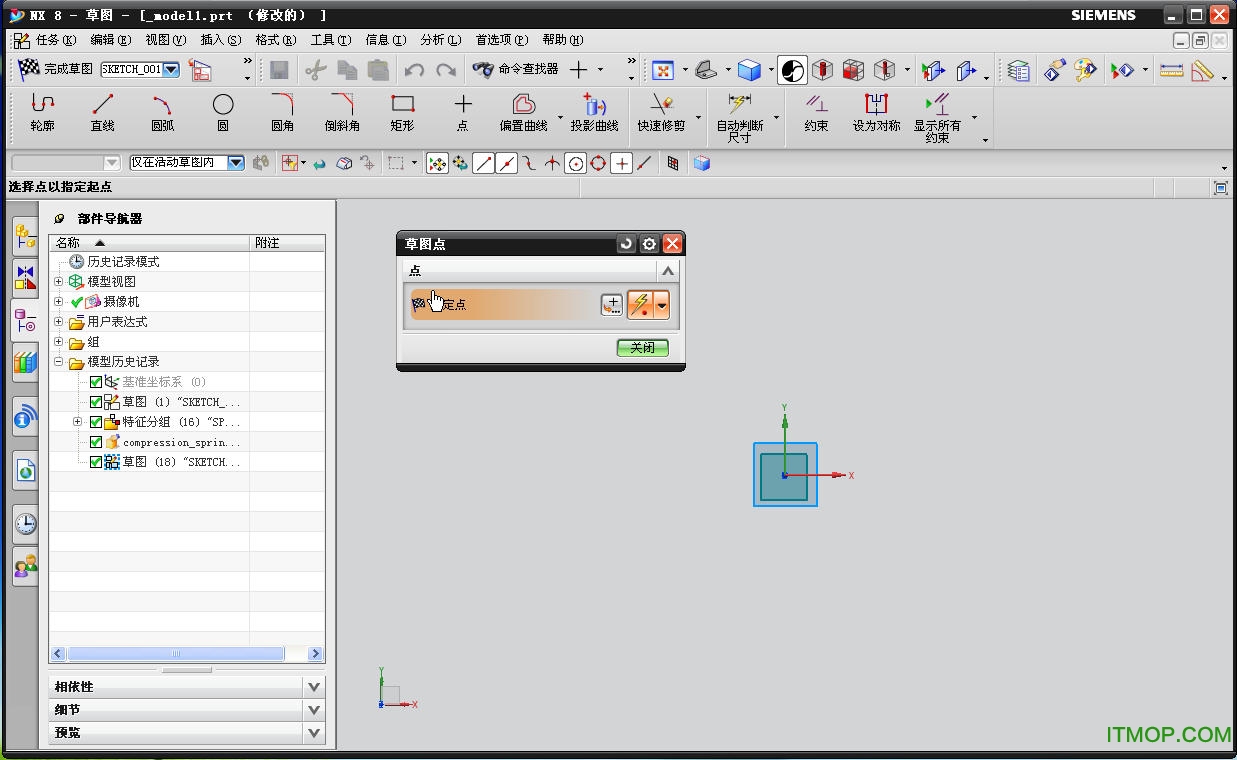This screenshot has width=1237, height=760.
Task: Uncheck the 基准坐标系 (0) checkbox
Action: (96, 382)
